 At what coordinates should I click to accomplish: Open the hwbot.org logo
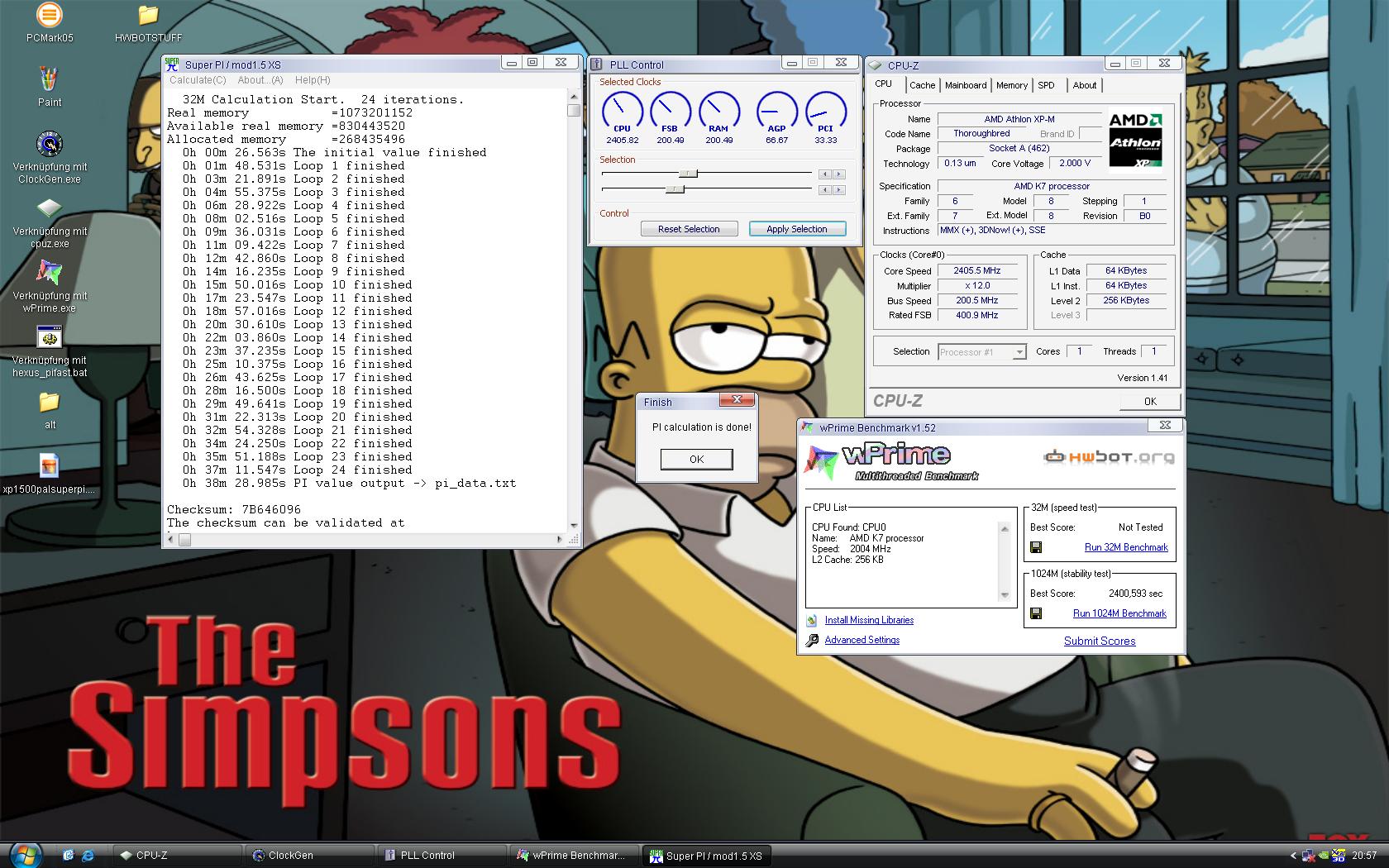pyautogui.click(x=1108, y=457)
